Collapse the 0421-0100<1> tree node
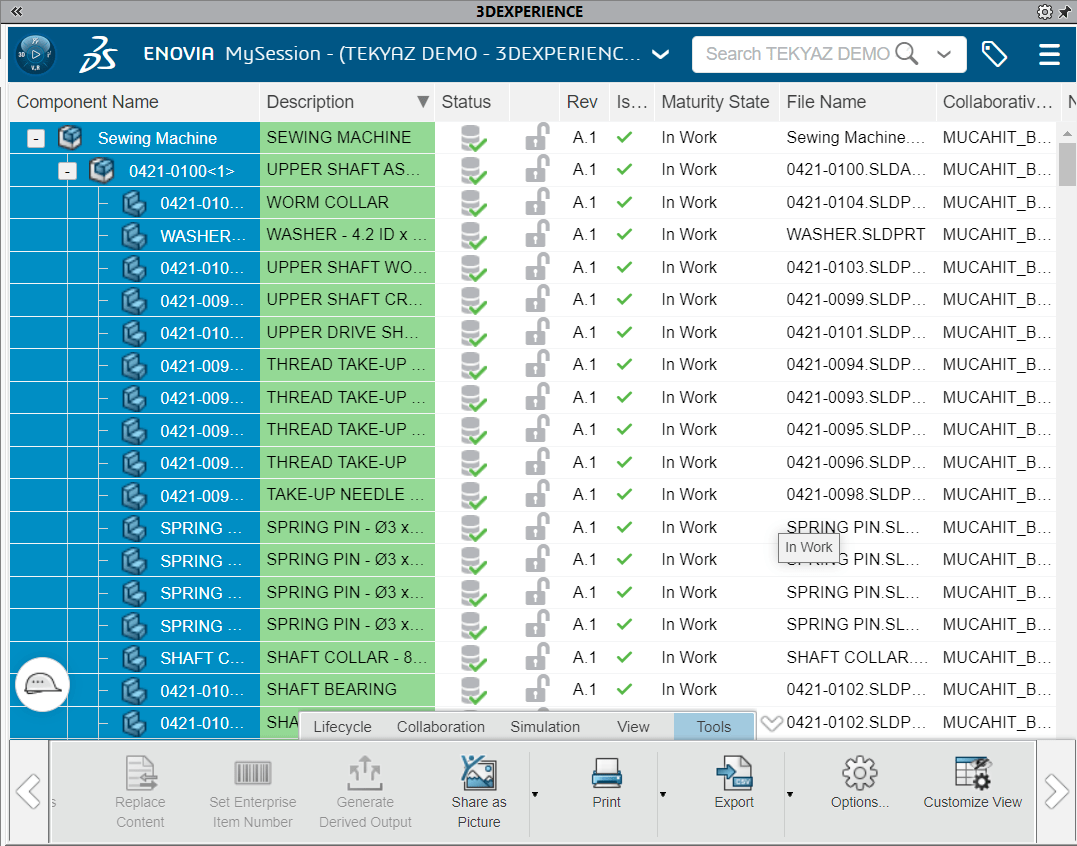1077x846 pixels. pyautogui.click(x=67, y=171)
